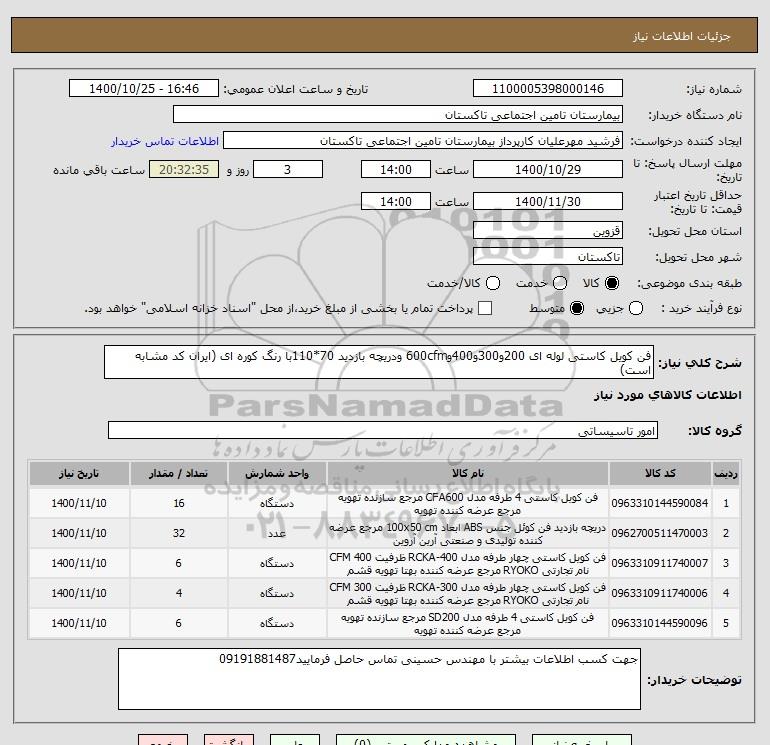Select the کالا/خدمت radio button
The image size is (770, 745).
coord(493,283)
